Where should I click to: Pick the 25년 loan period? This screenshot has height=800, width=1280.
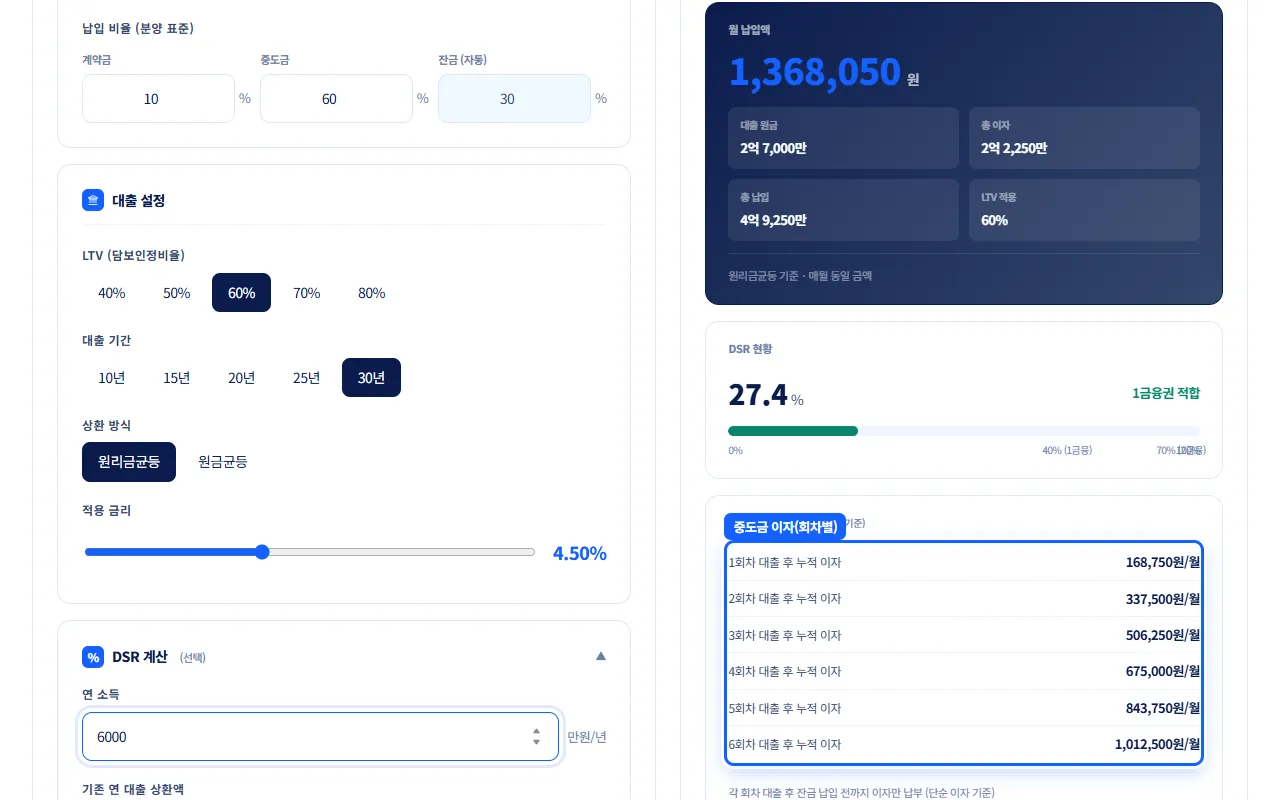307,378
